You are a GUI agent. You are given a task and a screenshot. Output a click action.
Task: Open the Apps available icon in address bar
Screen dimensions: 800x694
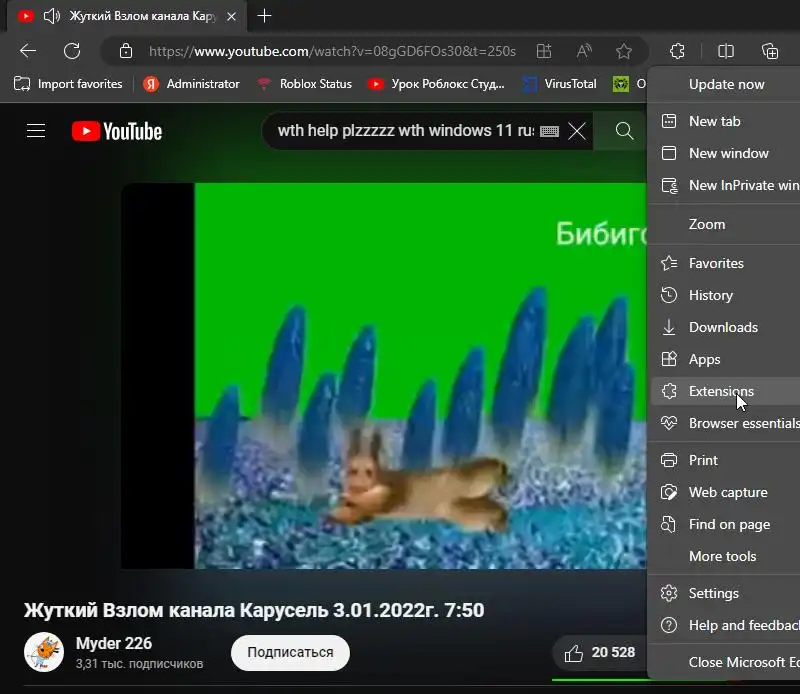tap(544, 51)
